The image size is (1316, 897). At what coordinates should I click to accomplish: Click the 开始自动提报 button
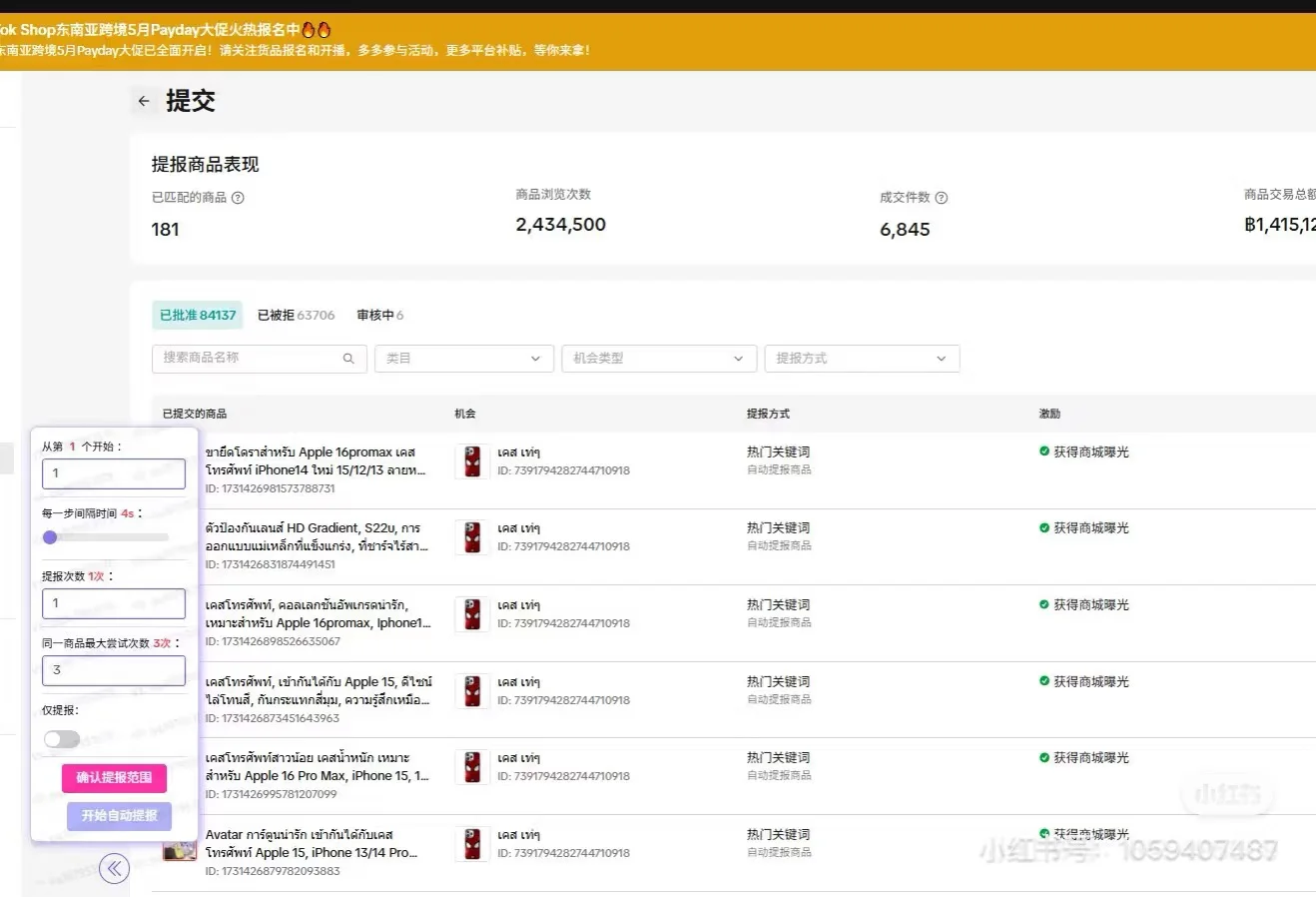[117, 816]
